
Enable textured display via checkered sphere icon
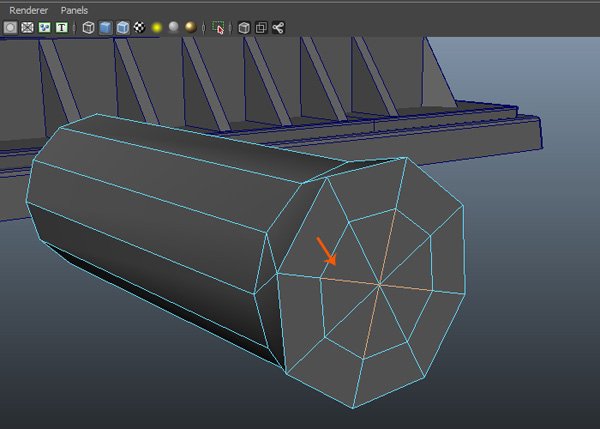pos(139,28)
